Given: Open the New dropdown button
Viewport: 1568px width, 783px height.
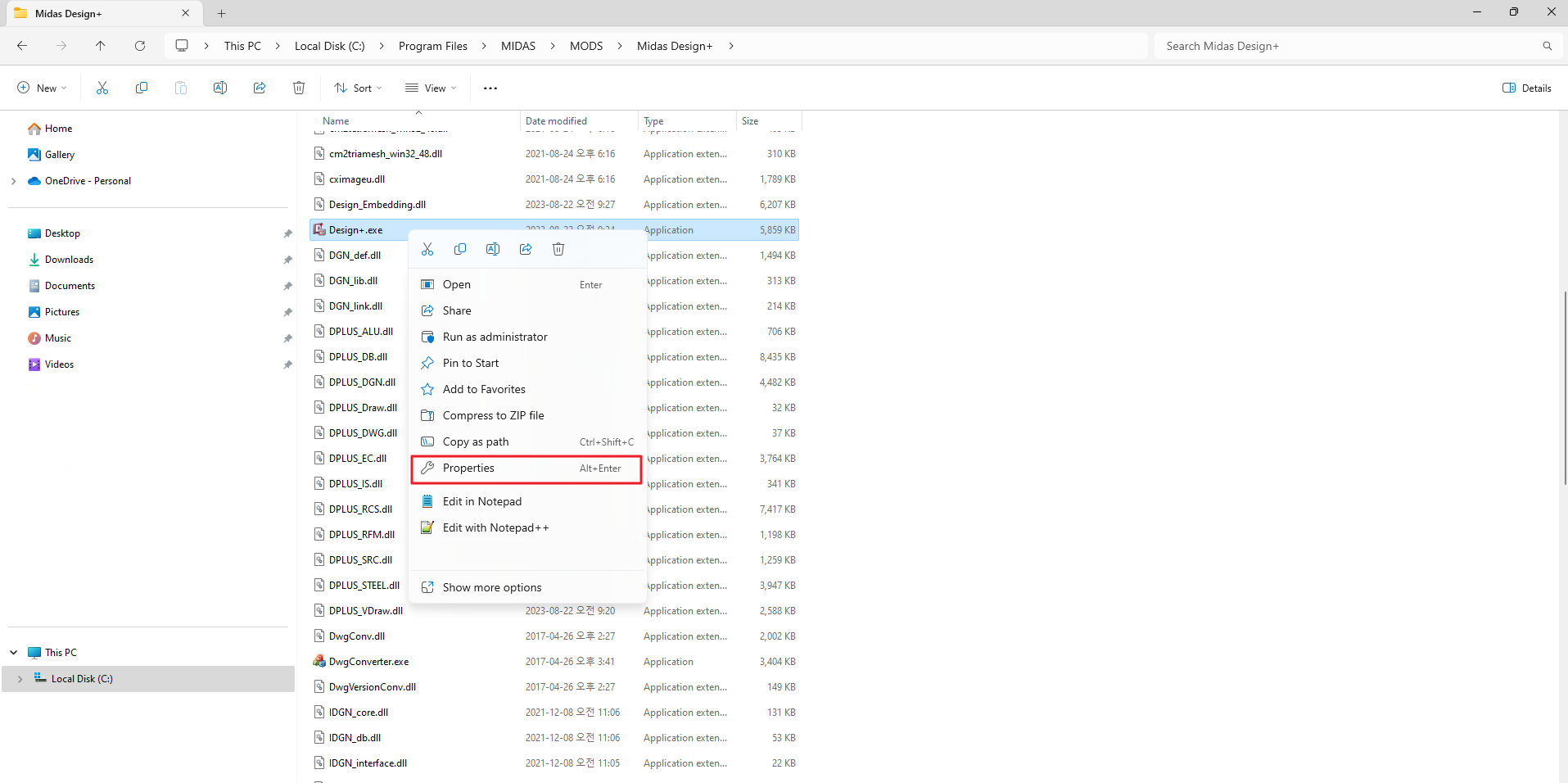Looking at the screenshot, I should coord(42,88).
